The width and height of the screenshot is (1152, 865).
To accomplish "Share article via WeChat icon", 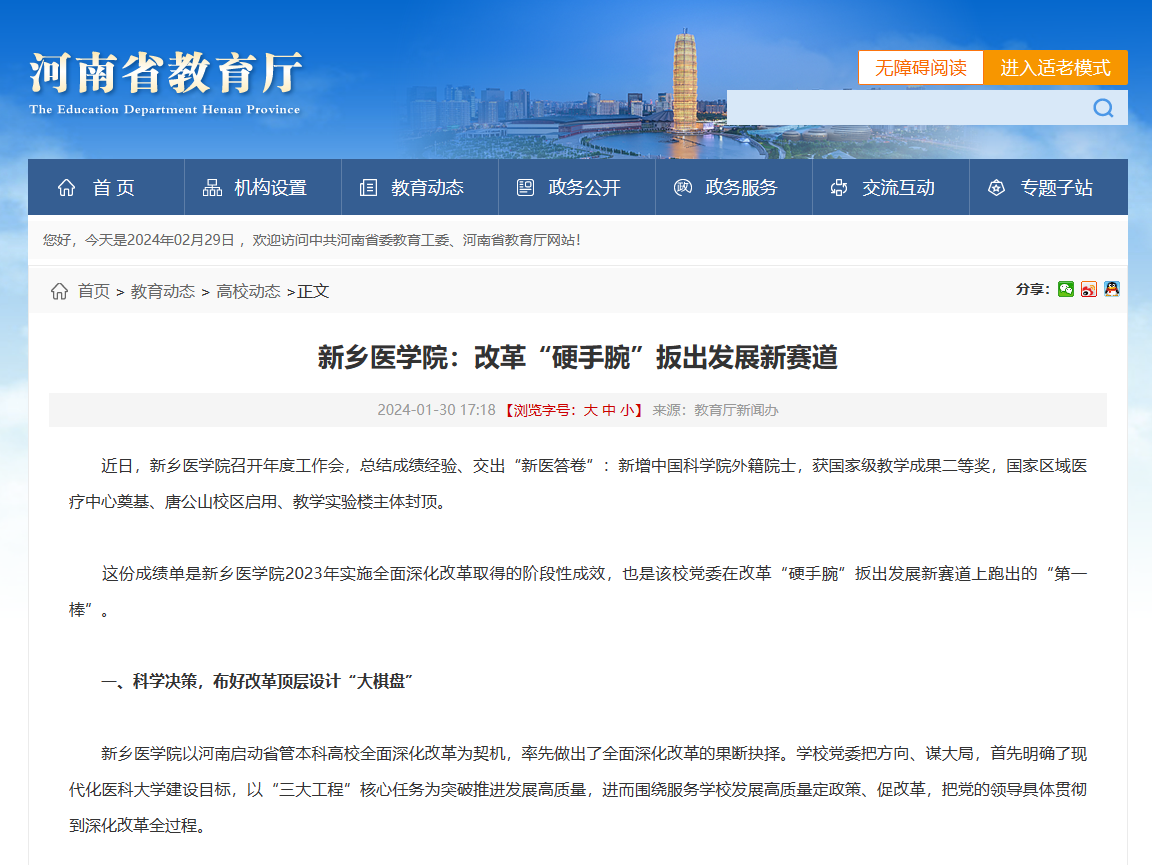I will [x=1066, y=289].
